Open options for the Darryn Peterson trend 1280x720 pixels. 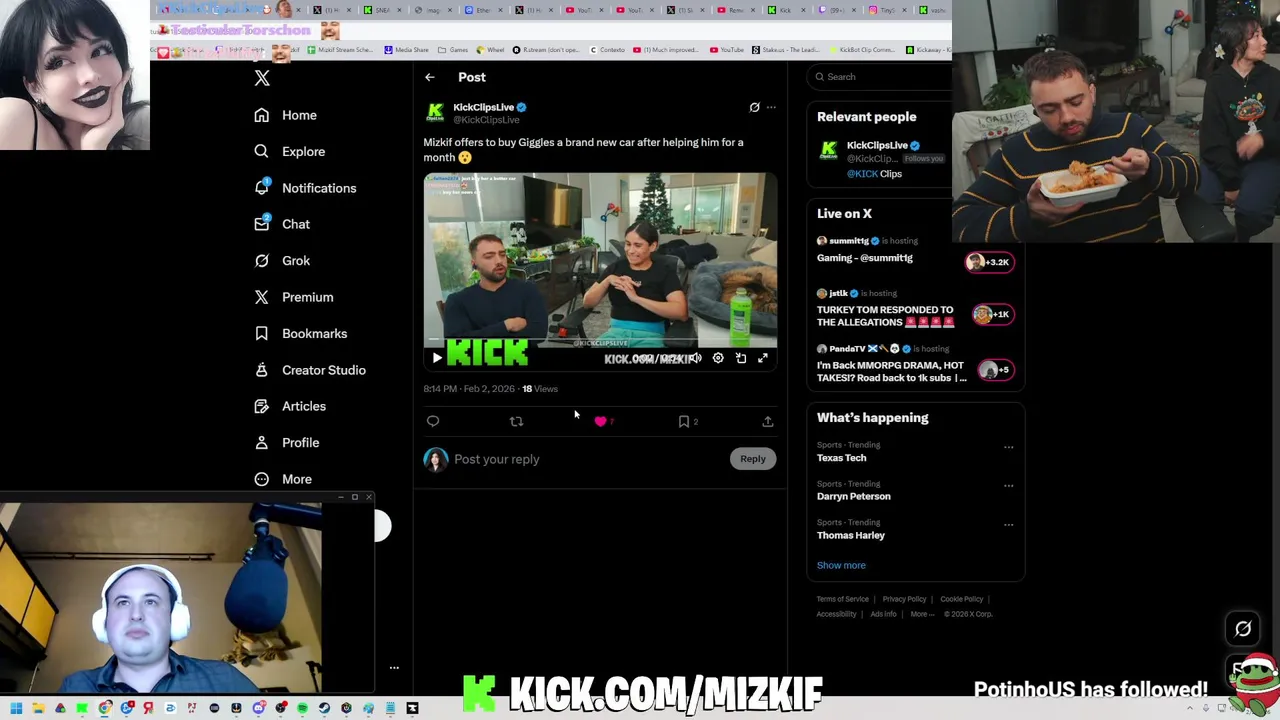[1008, 486]
